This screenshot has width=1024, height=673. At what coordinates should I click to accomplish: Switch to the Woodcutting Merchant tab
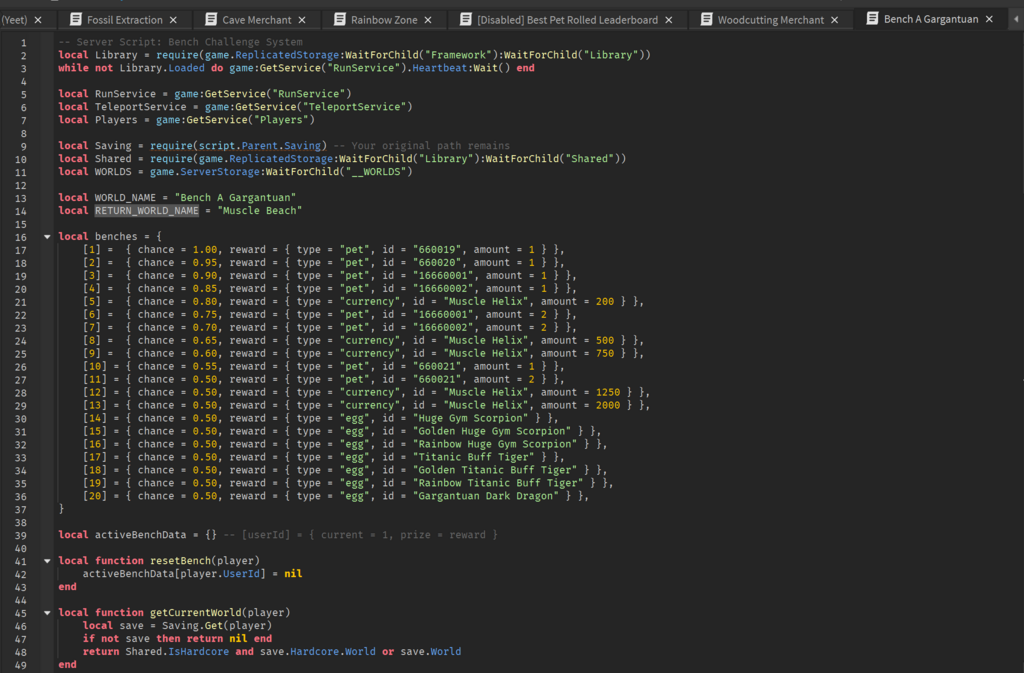(770, 20)
